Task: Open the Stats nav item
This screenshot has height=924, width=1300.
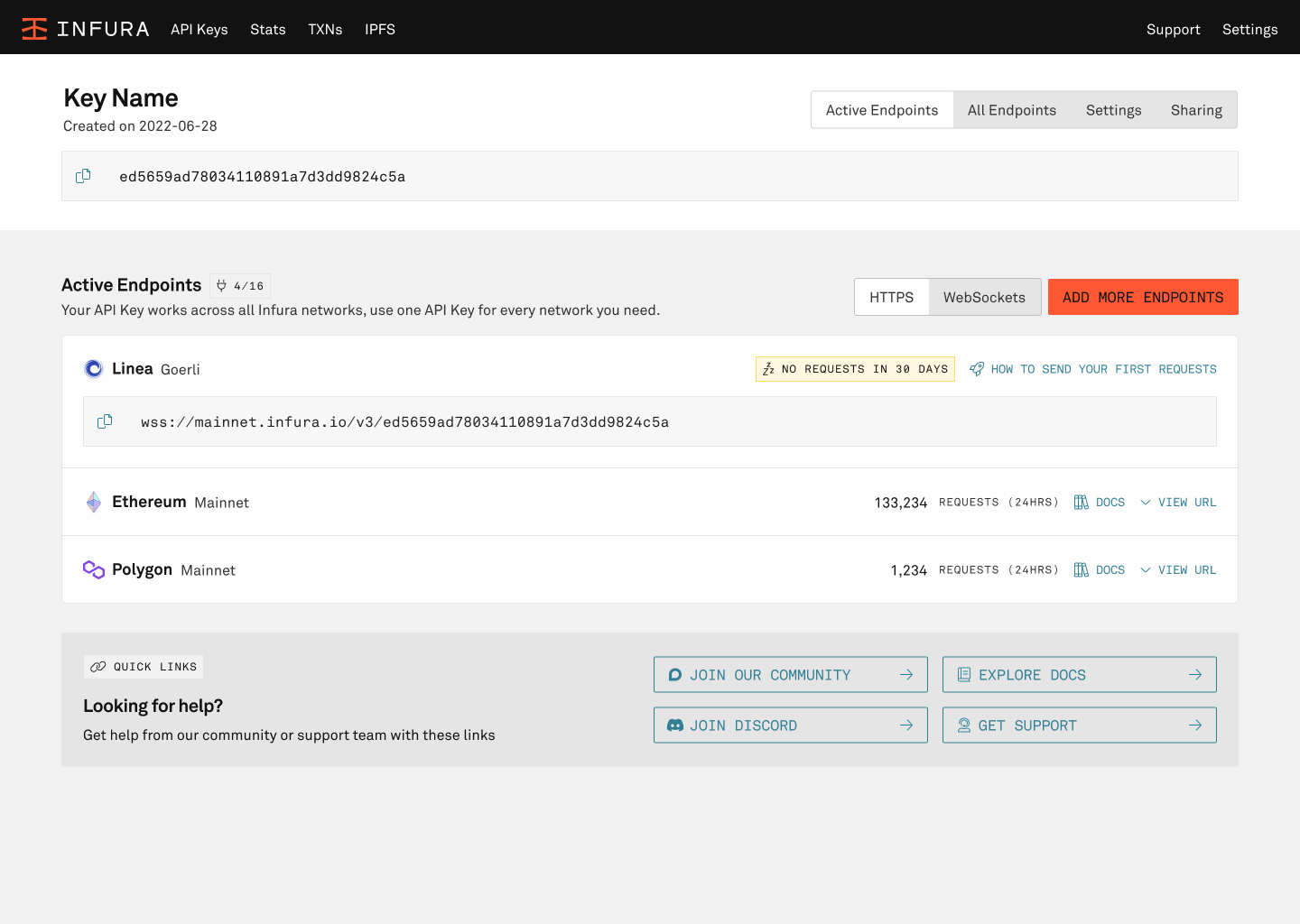Action: point(268,29)
